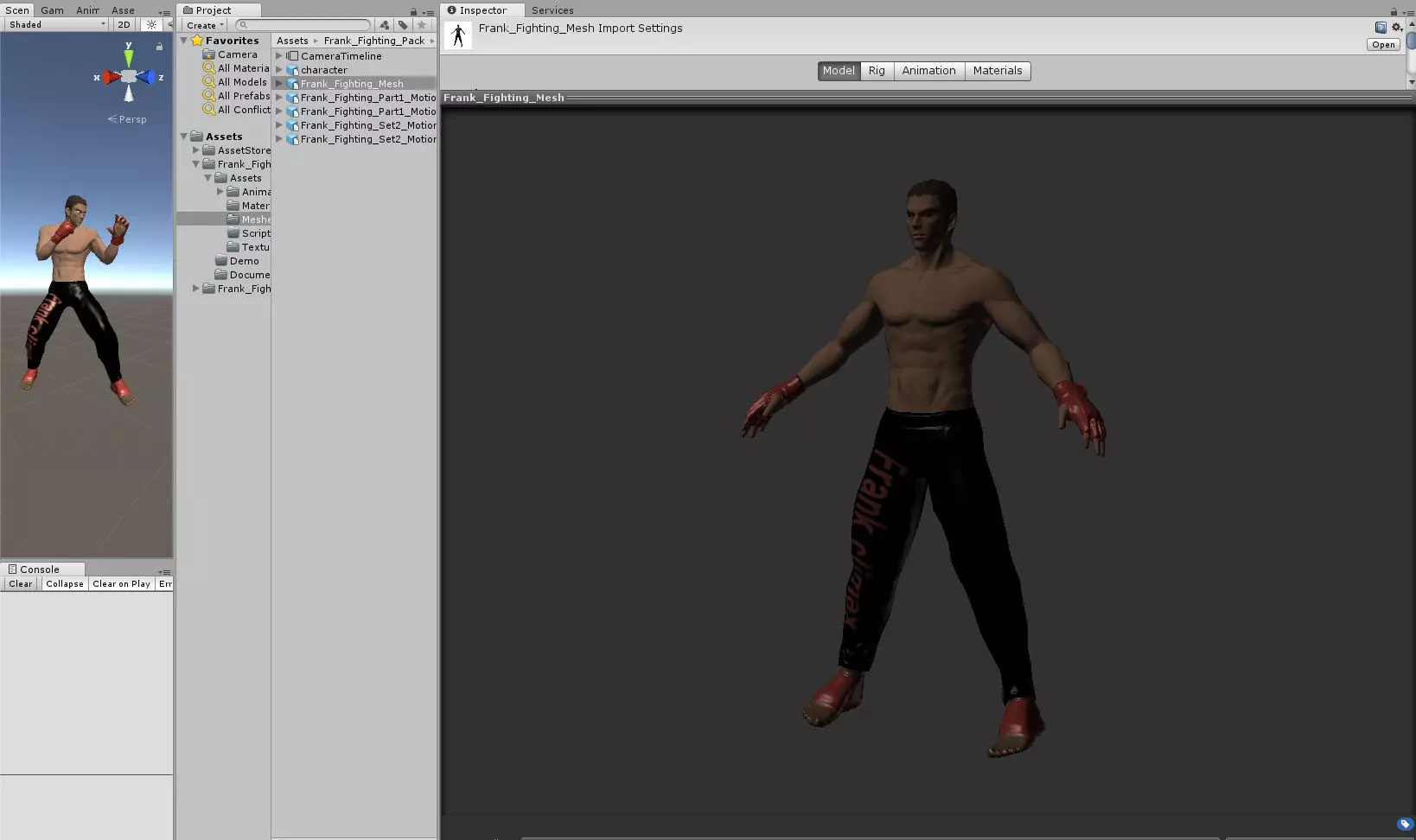
Task: Toggle 2D mode in the Scene view
Action: [x=124, y=25]
